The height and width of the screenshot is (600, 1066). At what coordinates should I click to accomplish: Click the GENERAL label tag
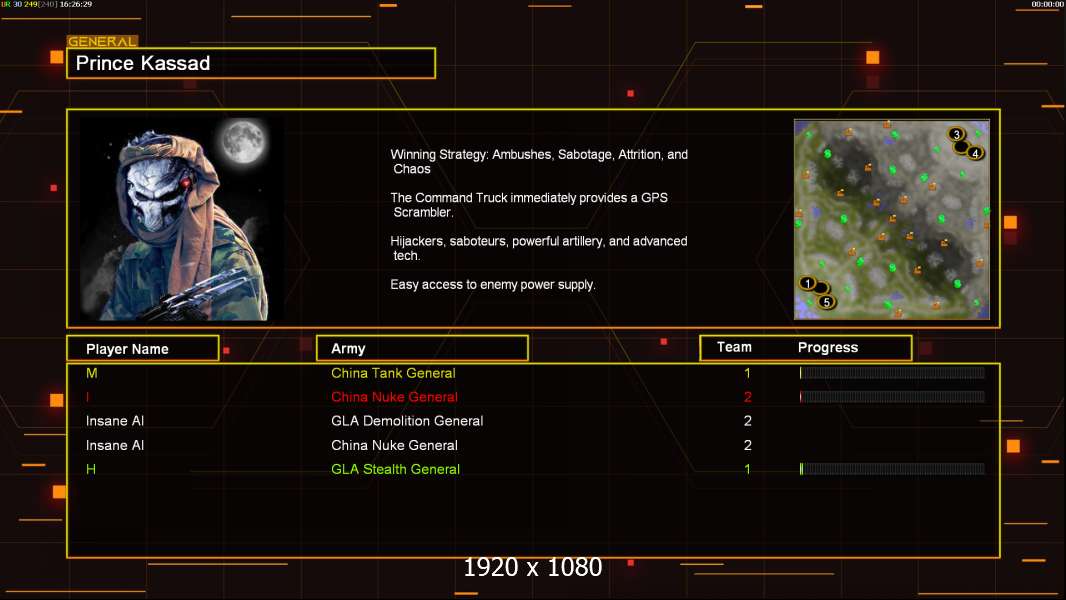click(x=102, y=41)
